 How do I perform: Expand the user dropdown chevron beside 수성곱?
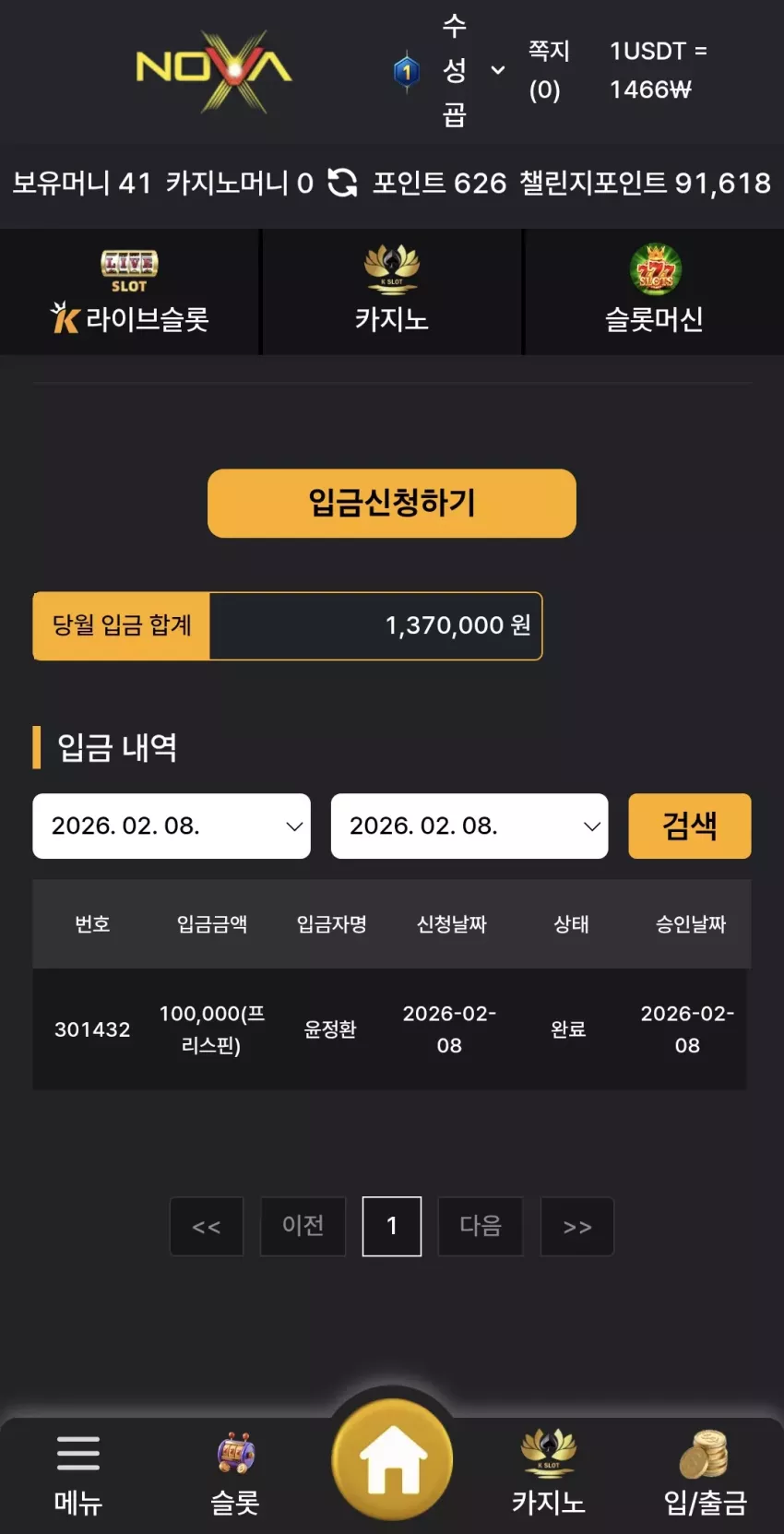click(498, 70)
